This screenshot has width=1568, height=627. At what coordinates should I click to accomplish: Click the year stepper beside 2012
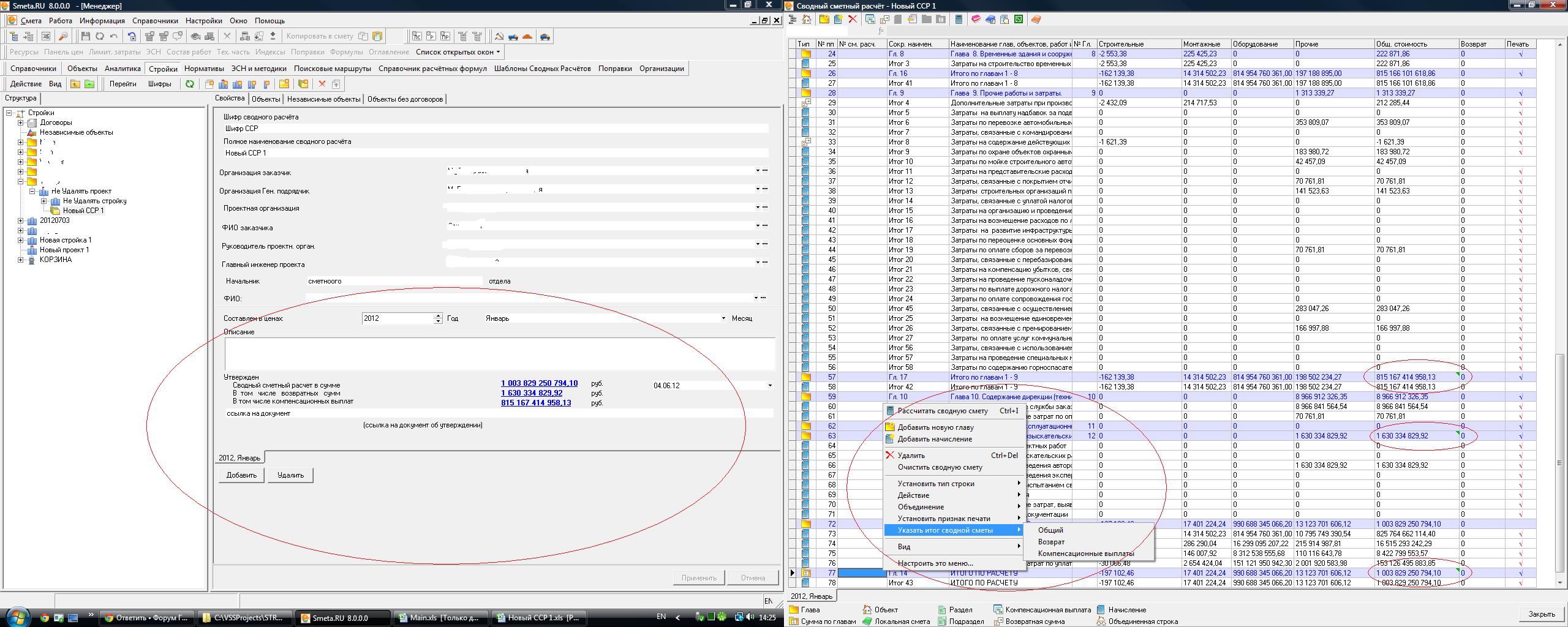[437, 318]
